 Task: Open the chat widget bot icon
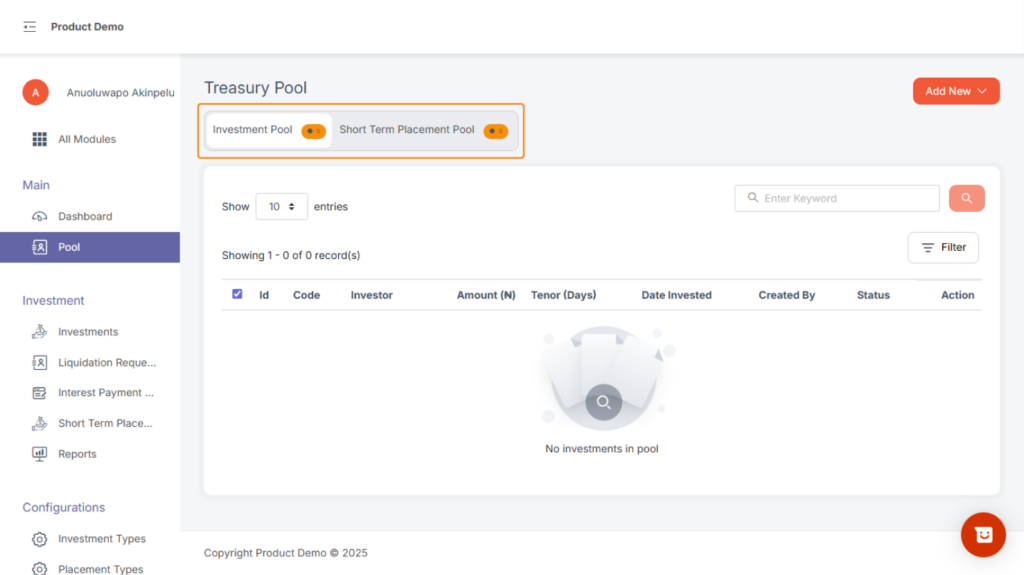(982, 535)
